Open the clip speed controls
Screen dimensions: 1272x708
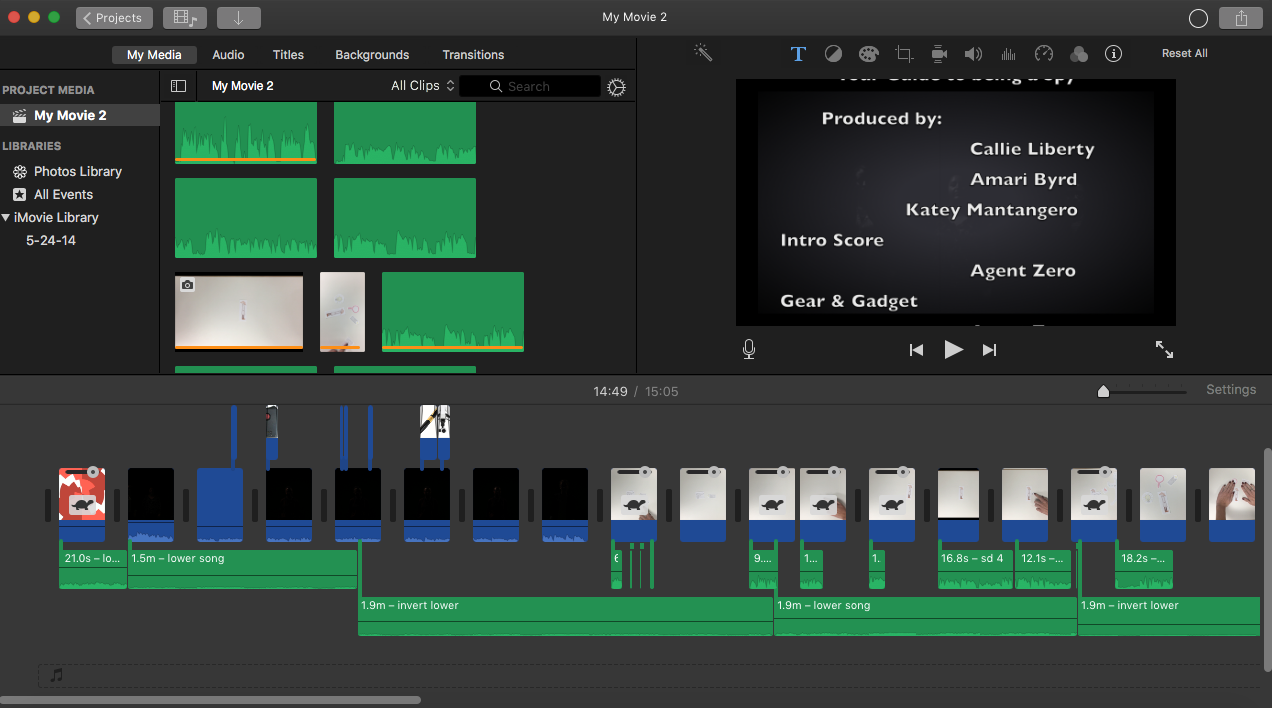point(1043,53)
